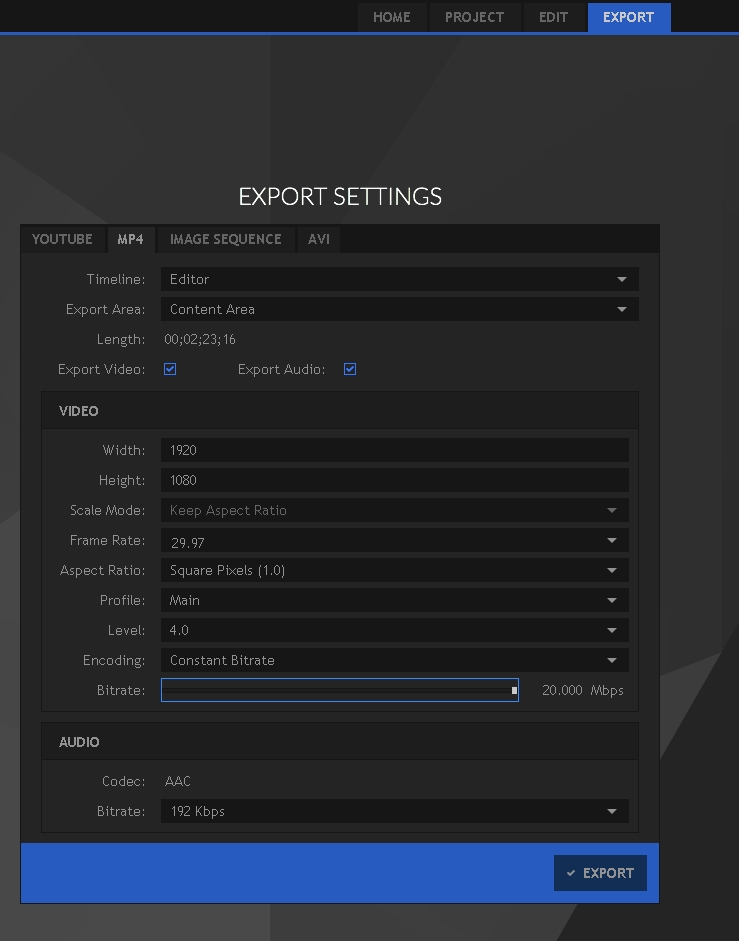Screen dimensions: 739x941
Task: Switch to the YouTube export tab
Action: tap(62, 239)
